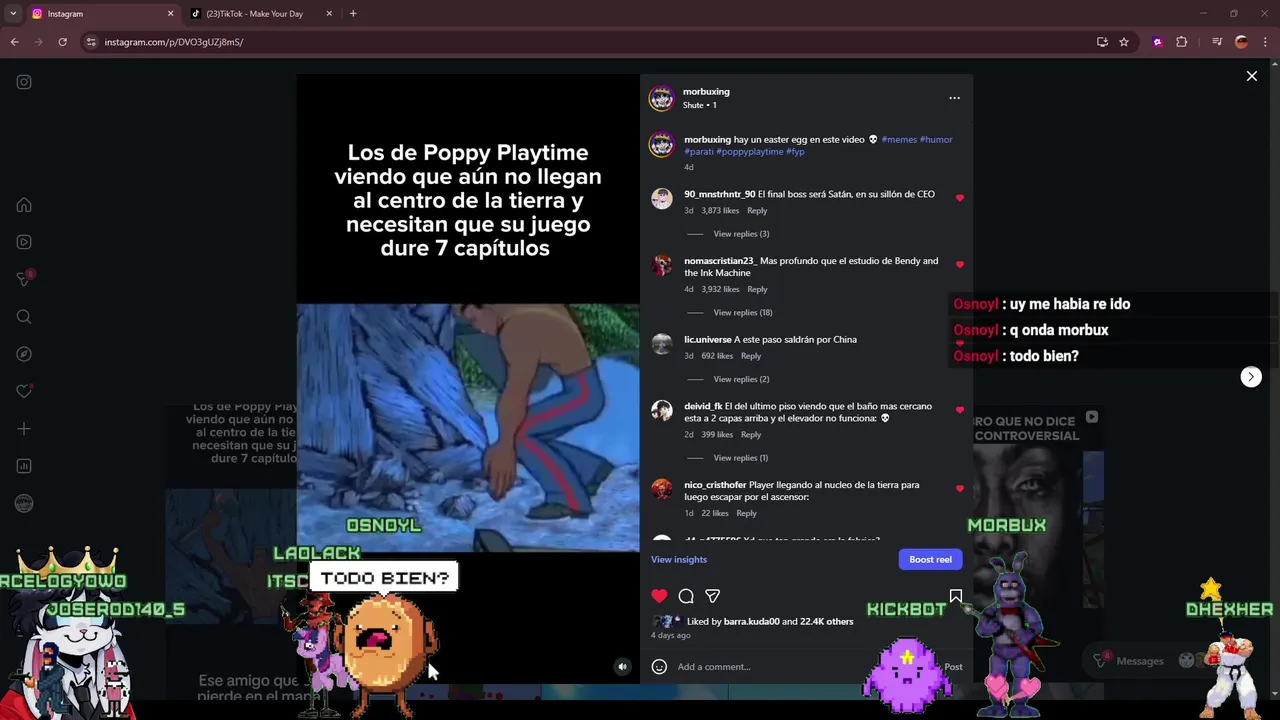Go to next post arrow

[x=1251, y=377]
